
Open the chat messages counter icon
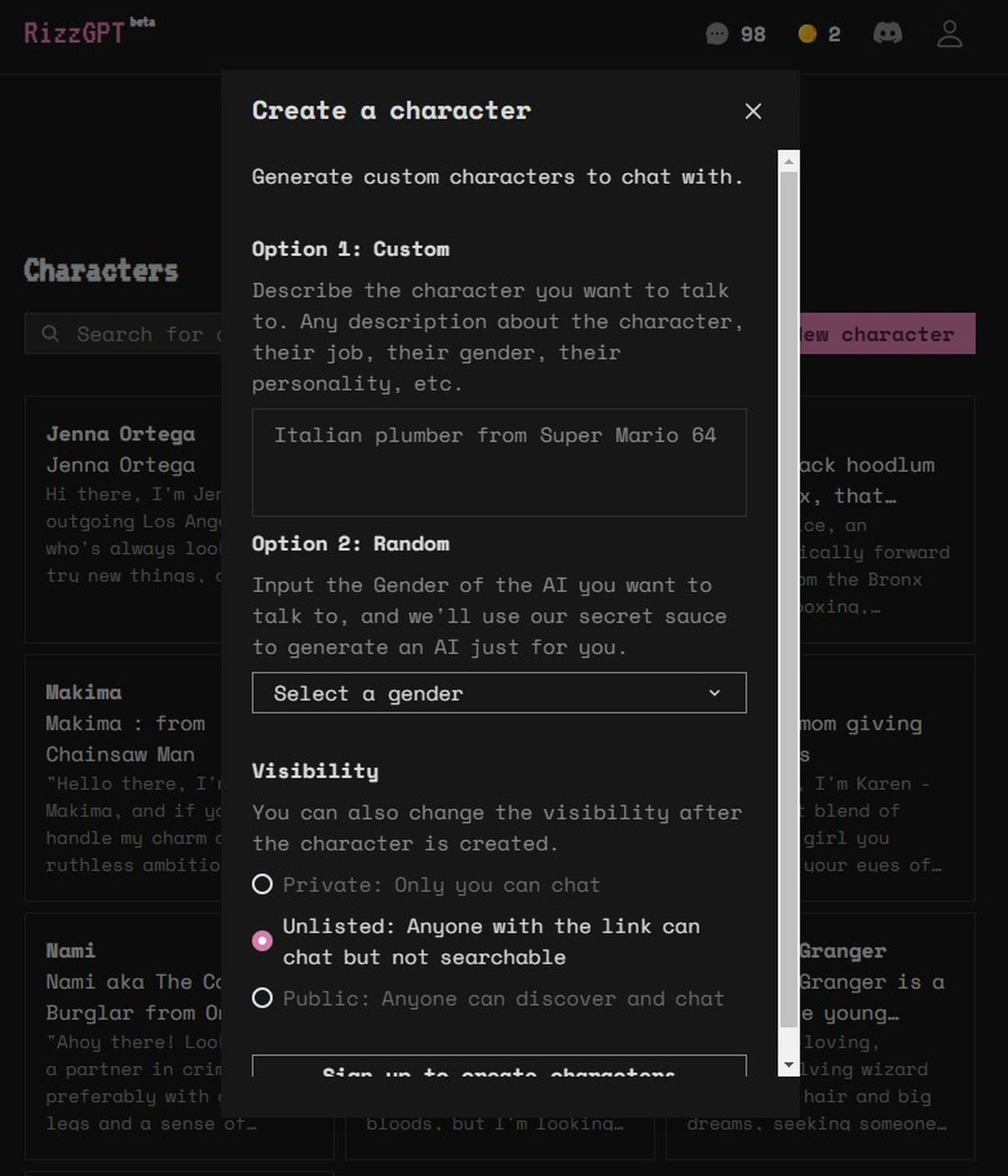tap(717, 34)
